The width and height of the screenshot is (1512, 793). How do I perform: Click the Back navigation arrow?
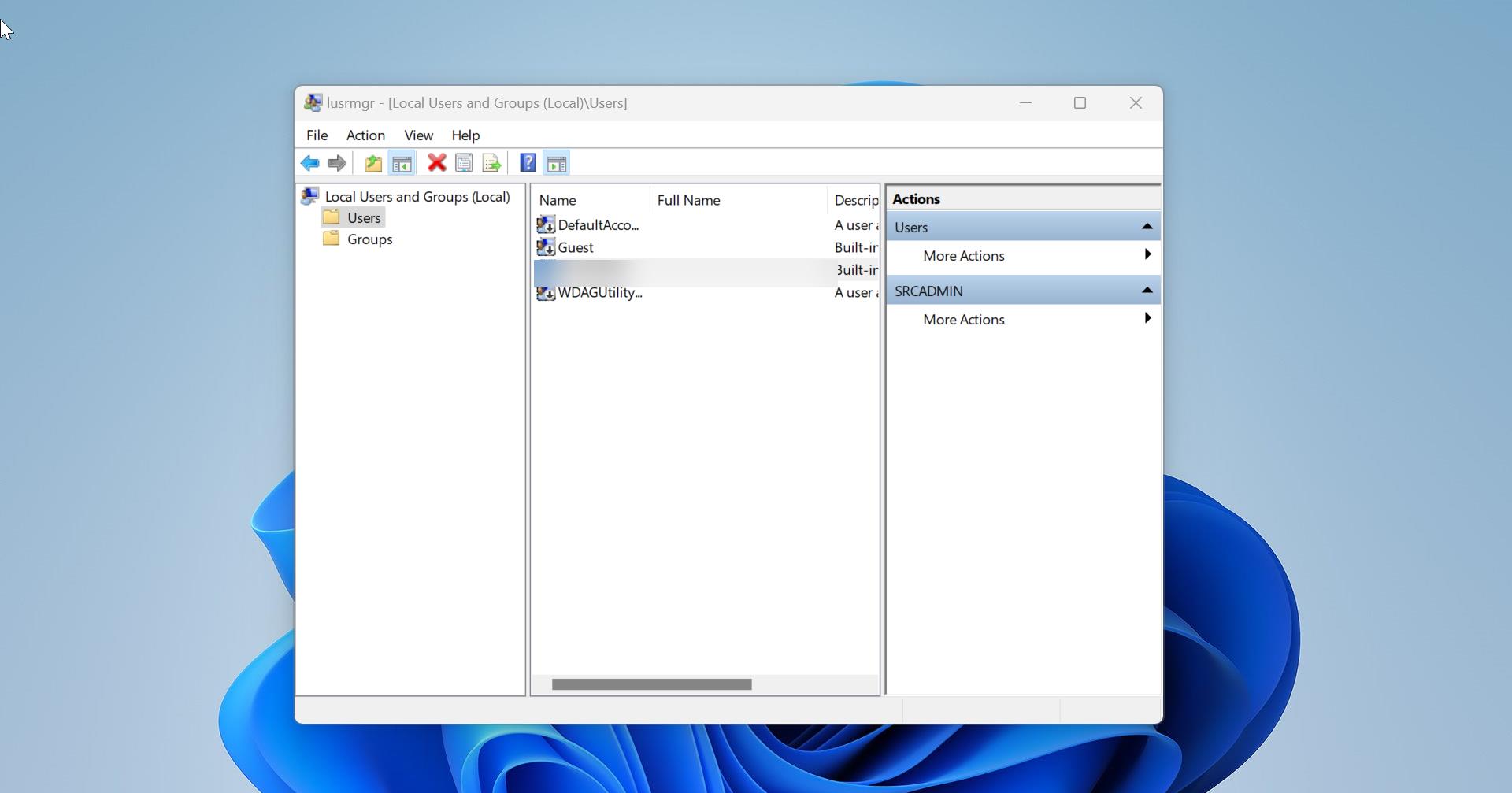coord(309,163)
